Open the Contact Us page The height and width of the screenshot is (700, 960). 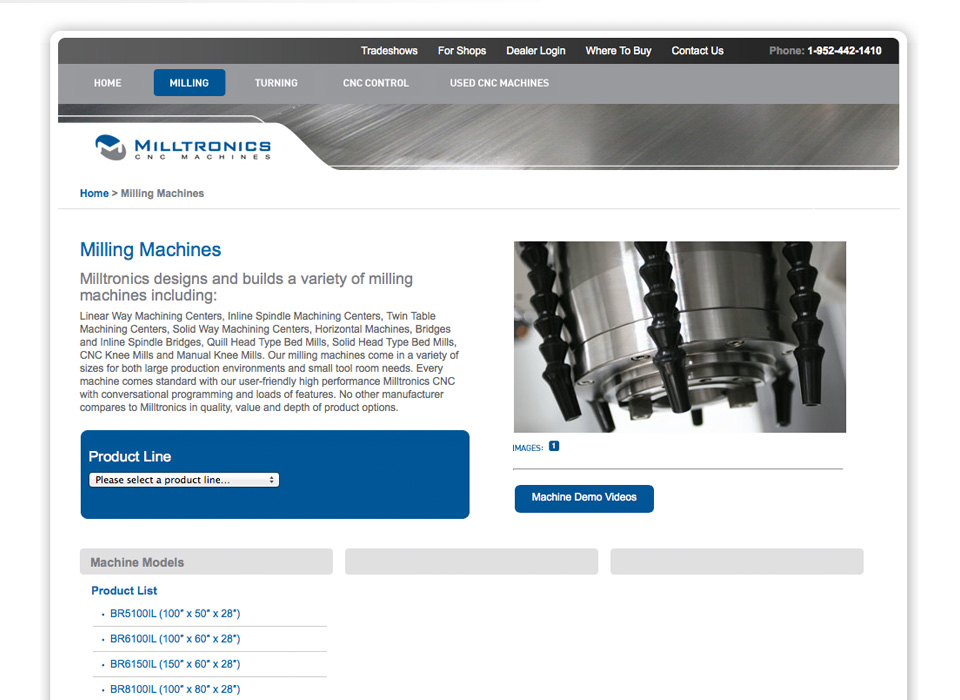click(x=697, y=51)
